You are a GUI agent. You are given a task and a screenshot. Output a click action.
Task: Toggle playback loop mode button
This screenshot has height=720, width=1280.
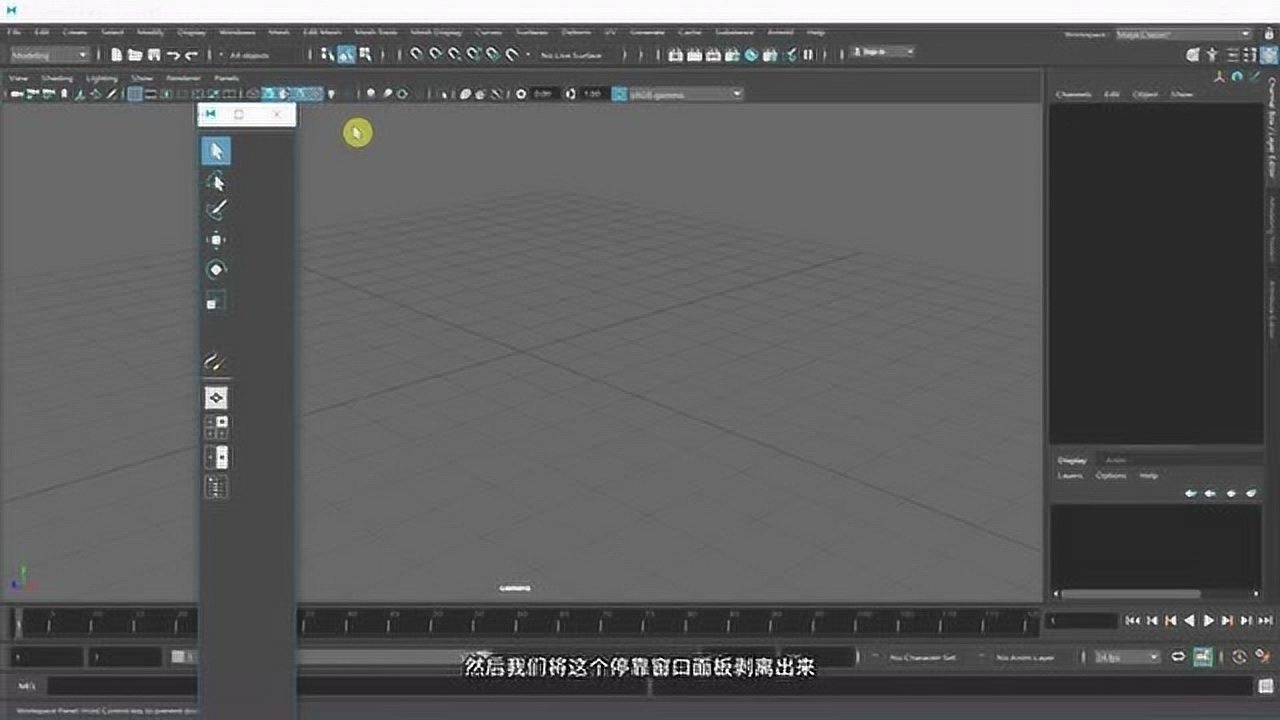click(1178, 657)
